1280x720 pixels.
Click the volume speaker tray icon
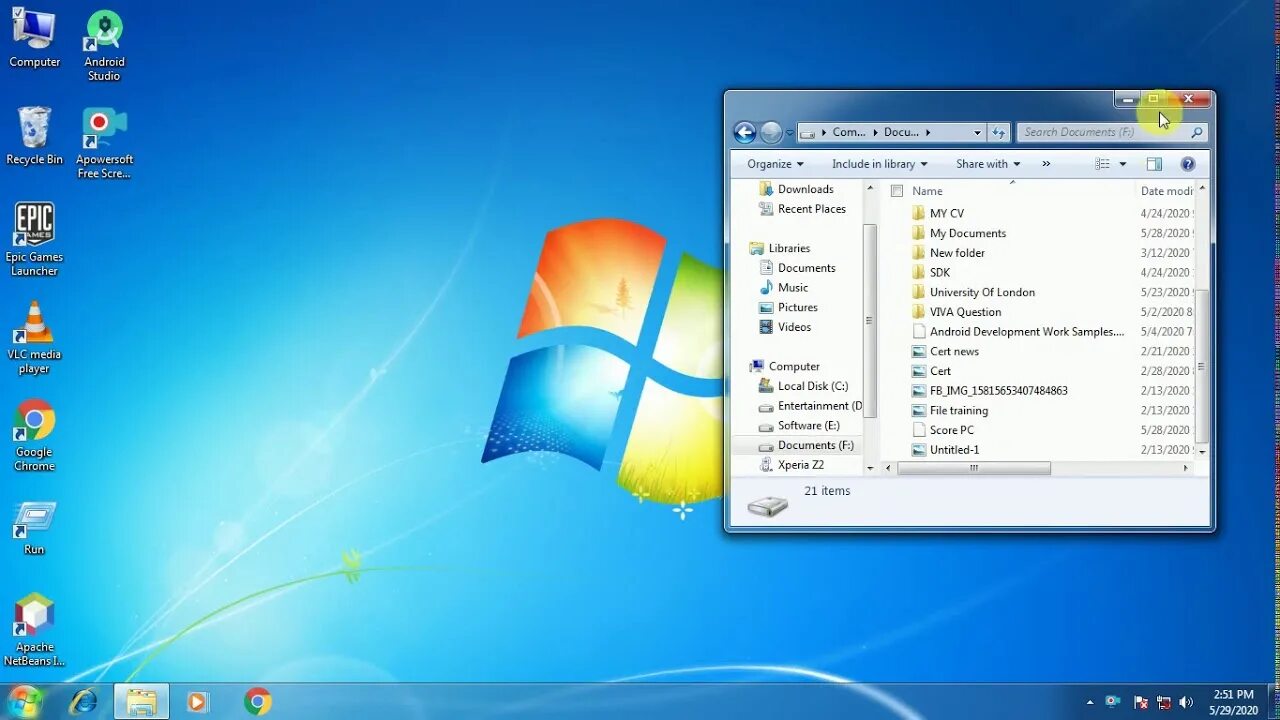[1186, 702]
